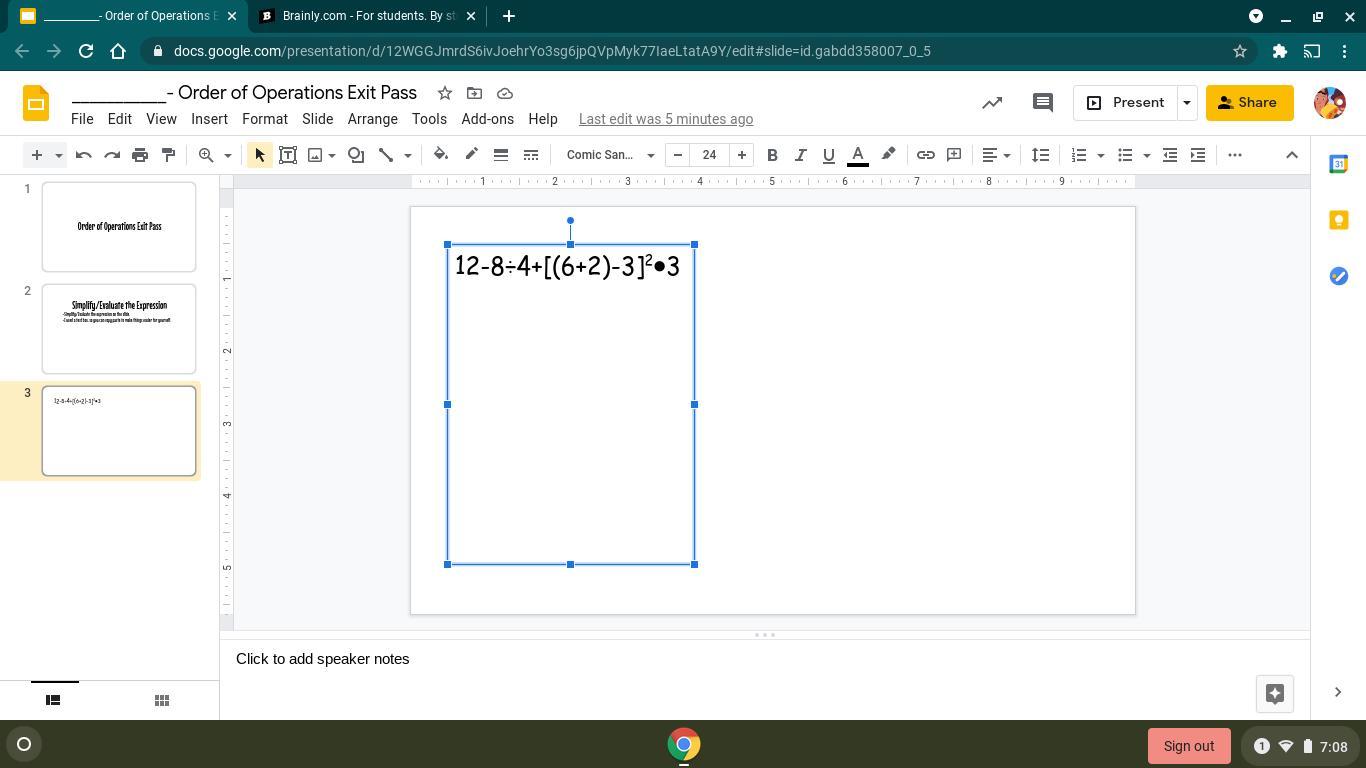The image size is (1366, 768).
Task: Select the Paint format roller icon
Action: coord(168,155)
